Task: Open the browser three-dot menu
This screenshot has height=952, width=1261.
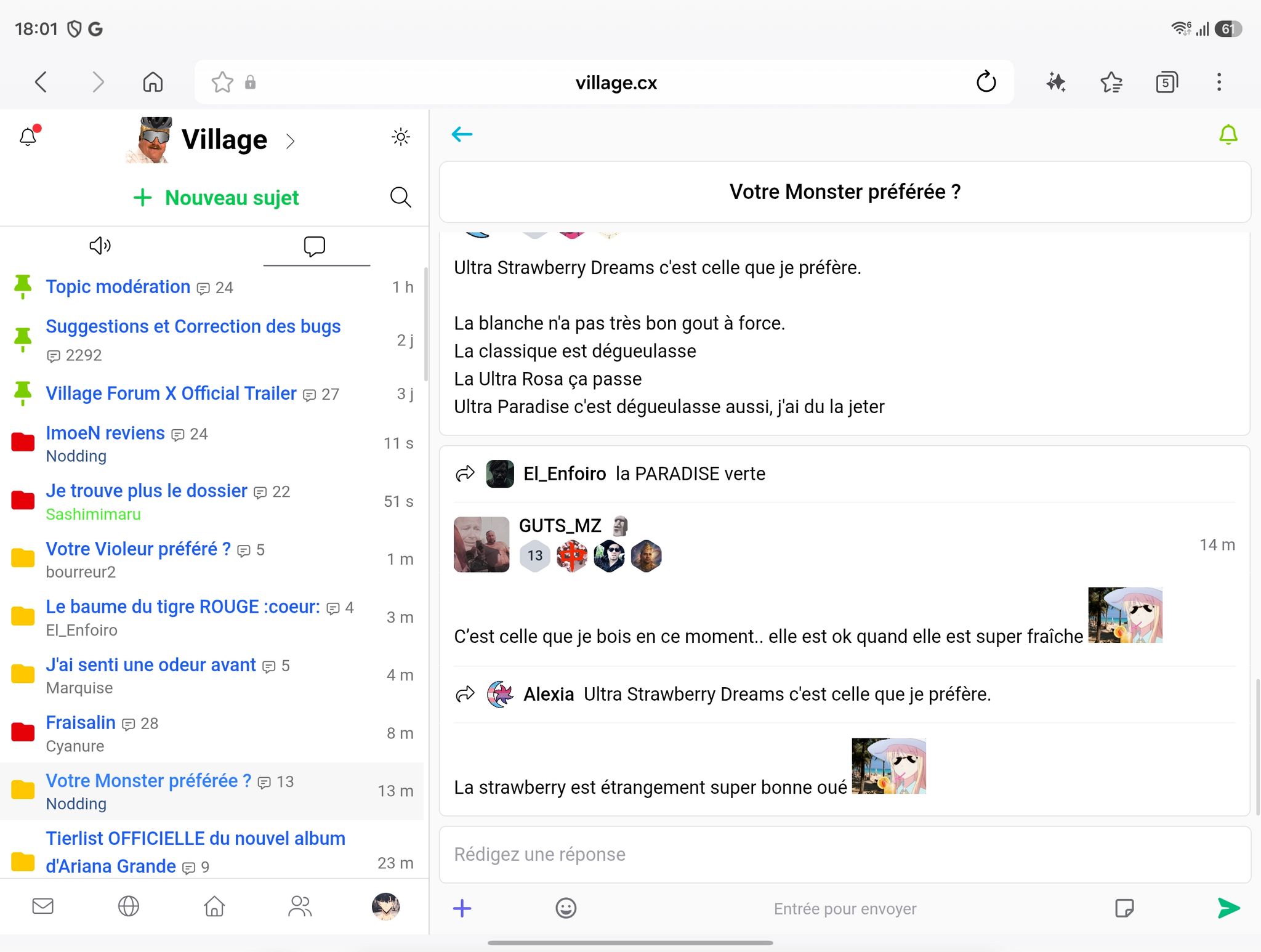Action: point(1219,82)
